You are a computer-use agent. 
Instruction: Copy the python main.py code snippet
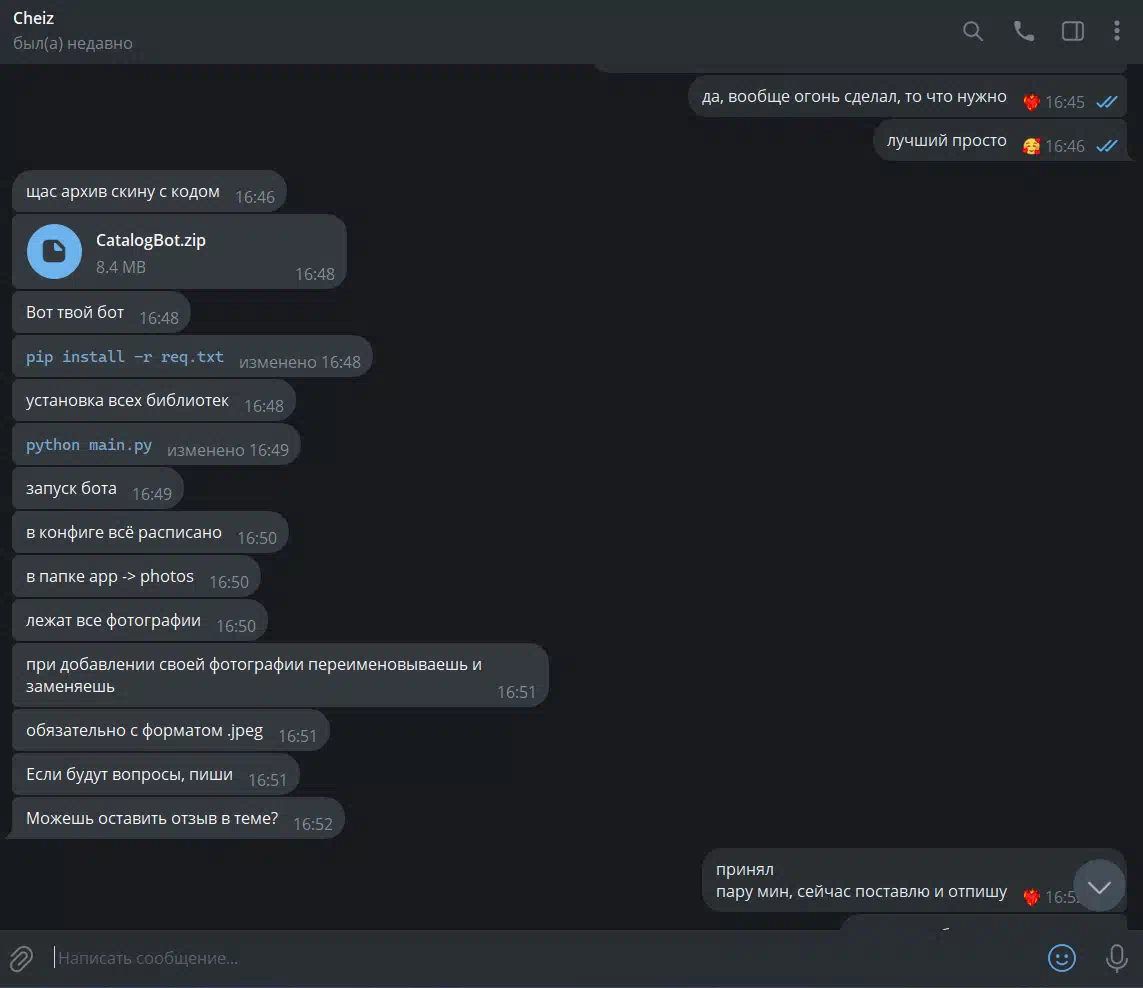point(89,445)
